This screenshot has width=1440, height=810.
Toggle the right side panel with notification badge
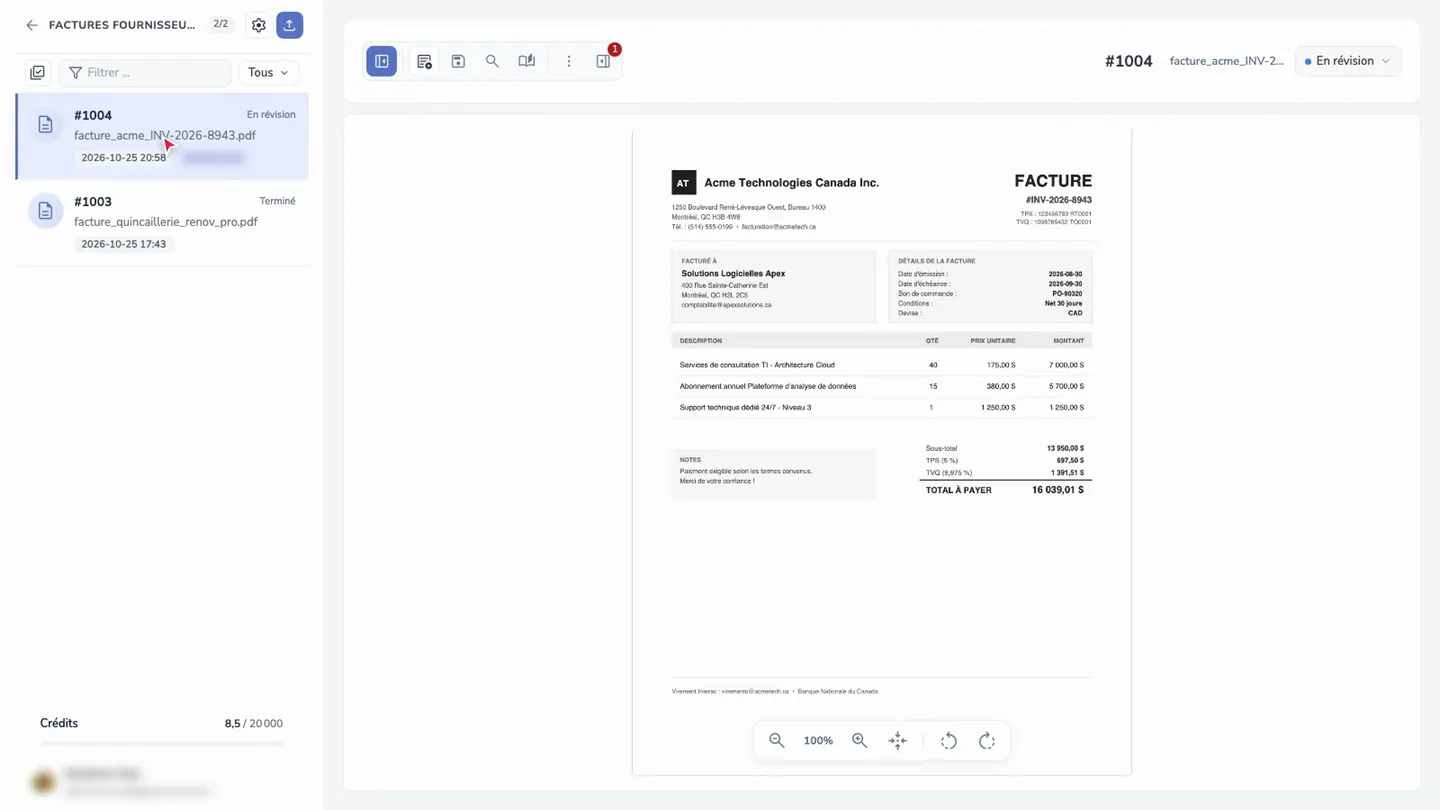[603, 61]
